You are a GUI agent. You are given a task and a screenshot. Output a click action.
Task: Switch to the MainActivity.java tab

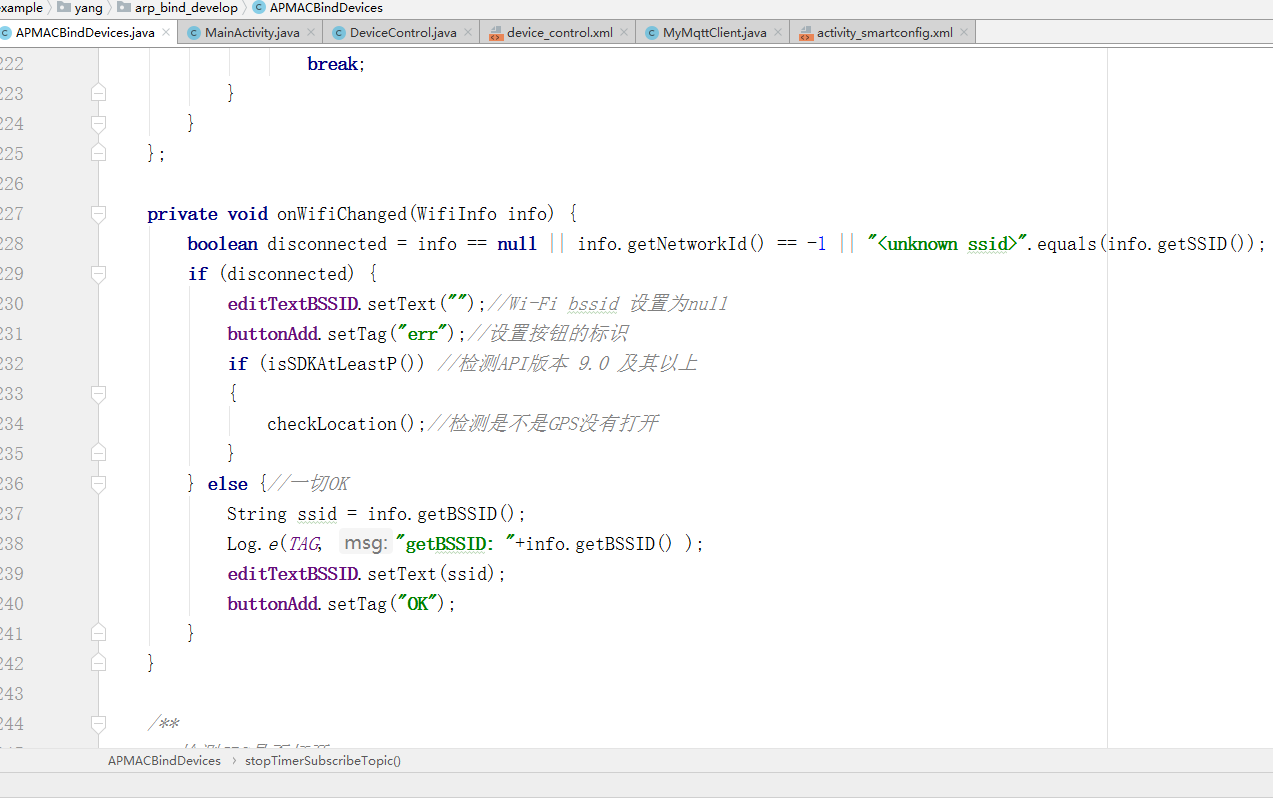click(252, 32)
